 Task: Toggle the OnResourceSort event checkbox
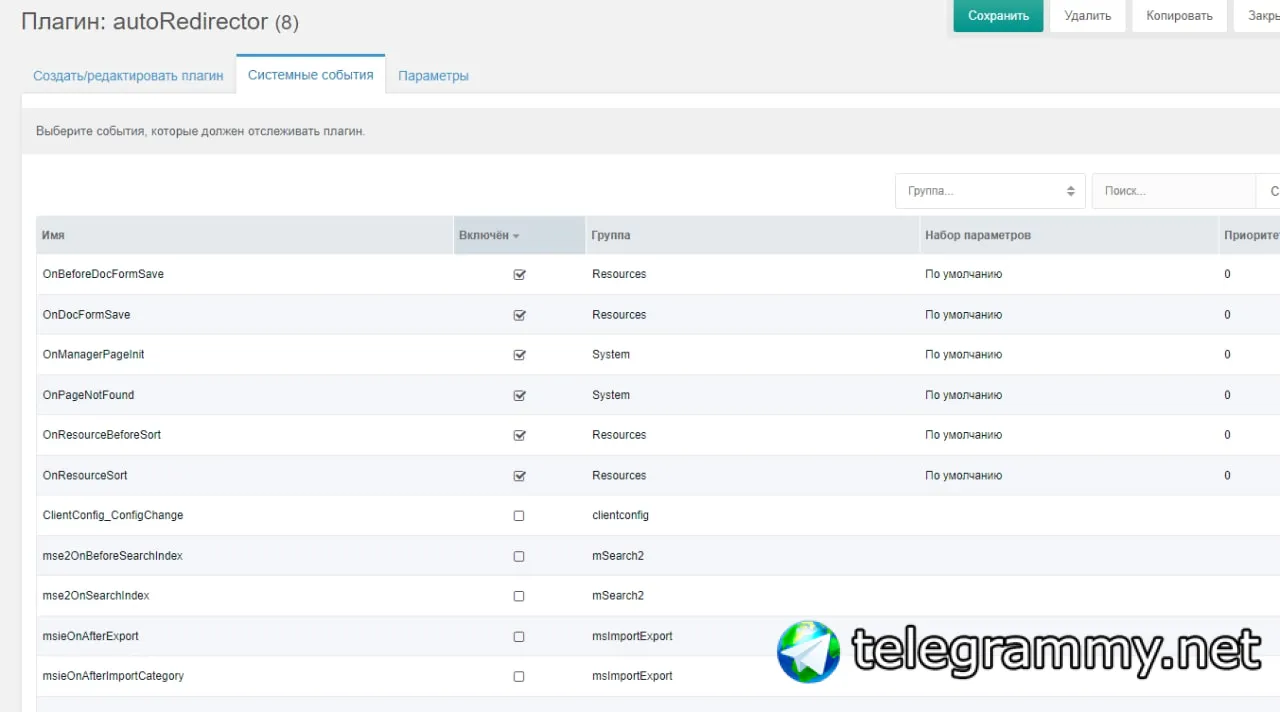coord(519,476)
